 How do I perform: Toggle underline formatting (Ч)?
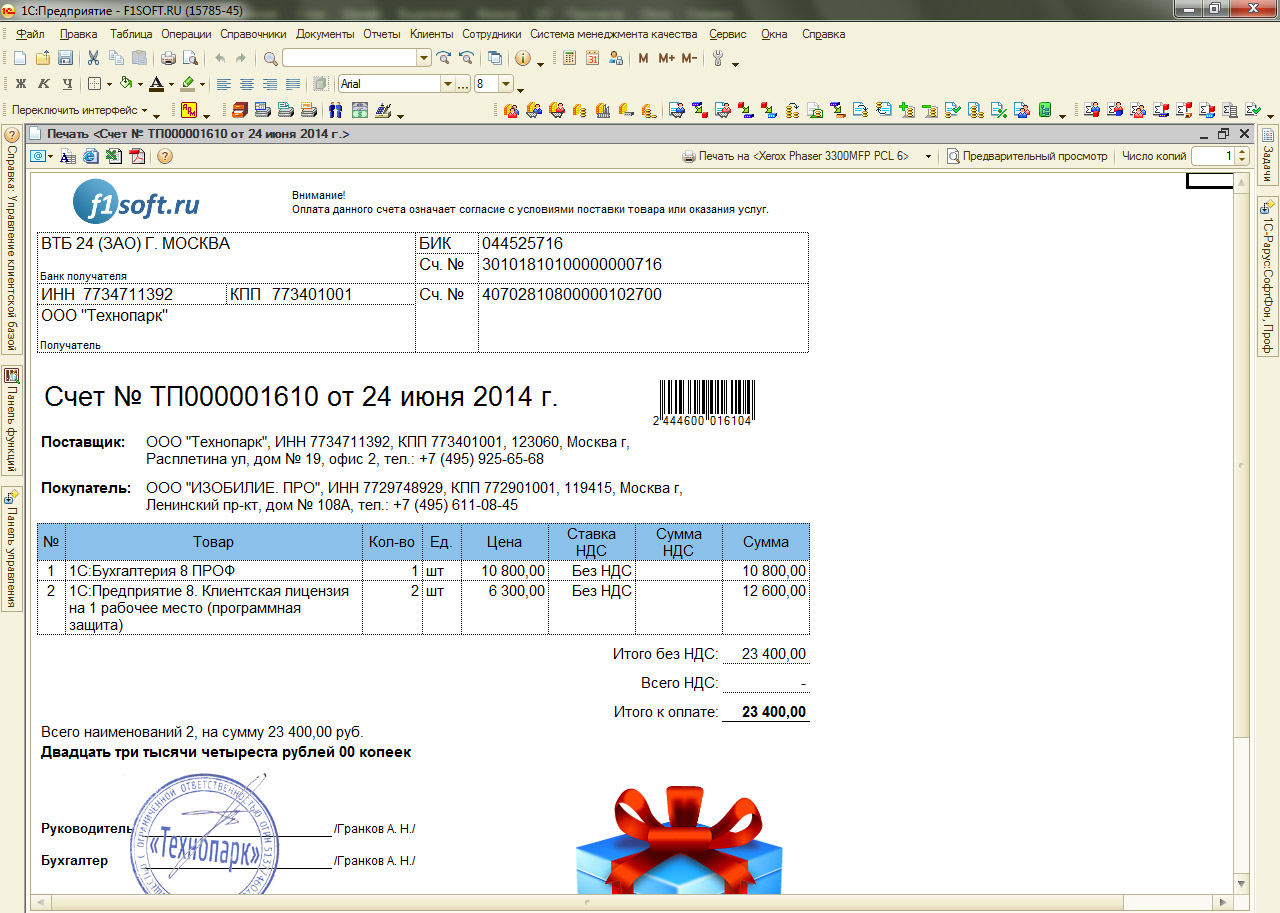(67, 84)
